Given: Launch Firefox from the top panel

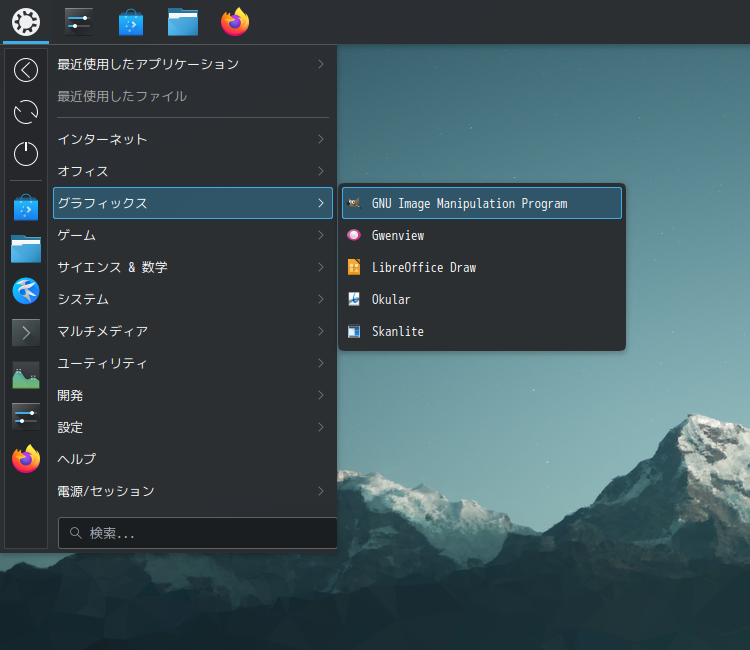Looking at the screenshot, I should [x=235, y=22].
